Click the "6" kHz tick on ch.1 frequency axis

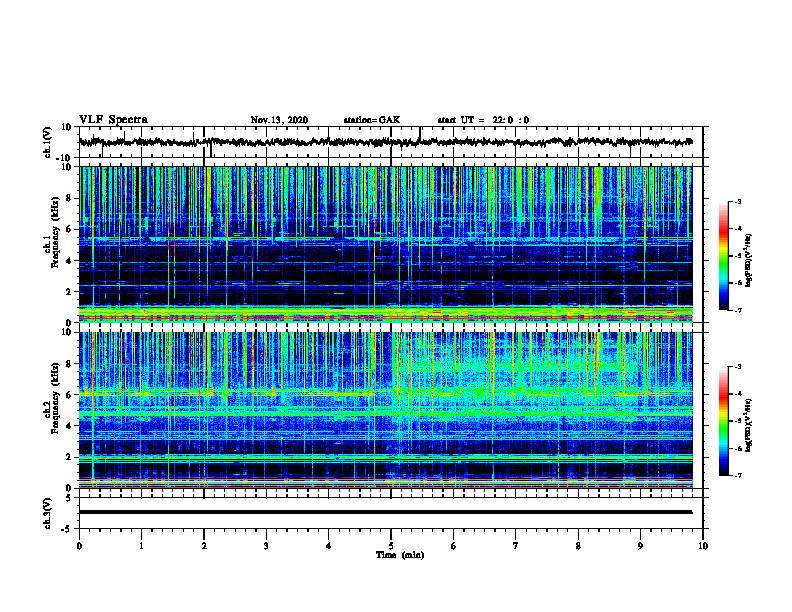pos(69,229)
